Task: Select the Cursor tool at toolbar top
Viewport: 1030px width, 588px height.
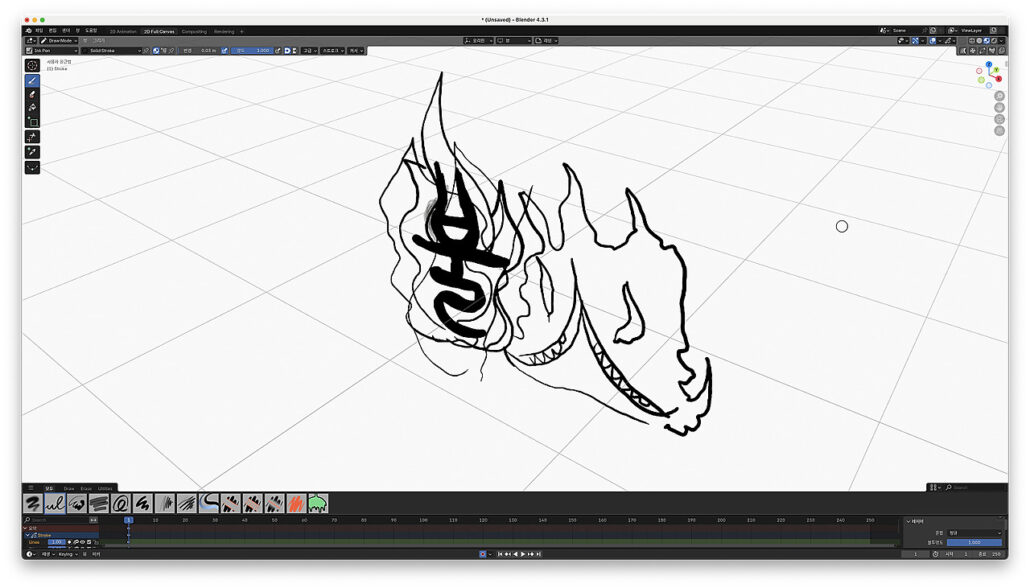Action: pyautogui.click(x=32, y=65)
